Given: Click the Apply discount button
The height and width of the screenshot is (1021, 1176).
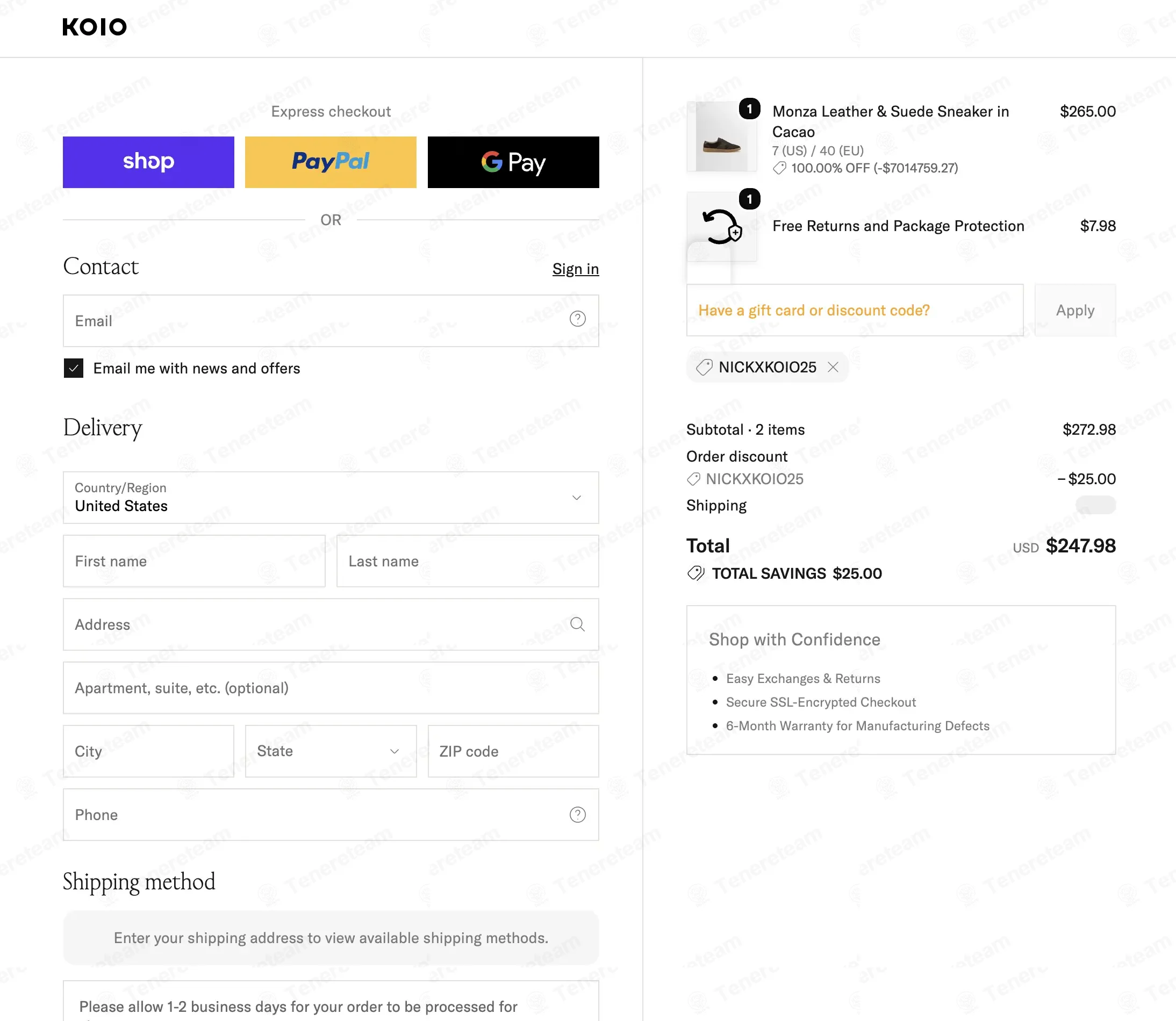Looking at the screenshot, I should (x=1075, y=311).
